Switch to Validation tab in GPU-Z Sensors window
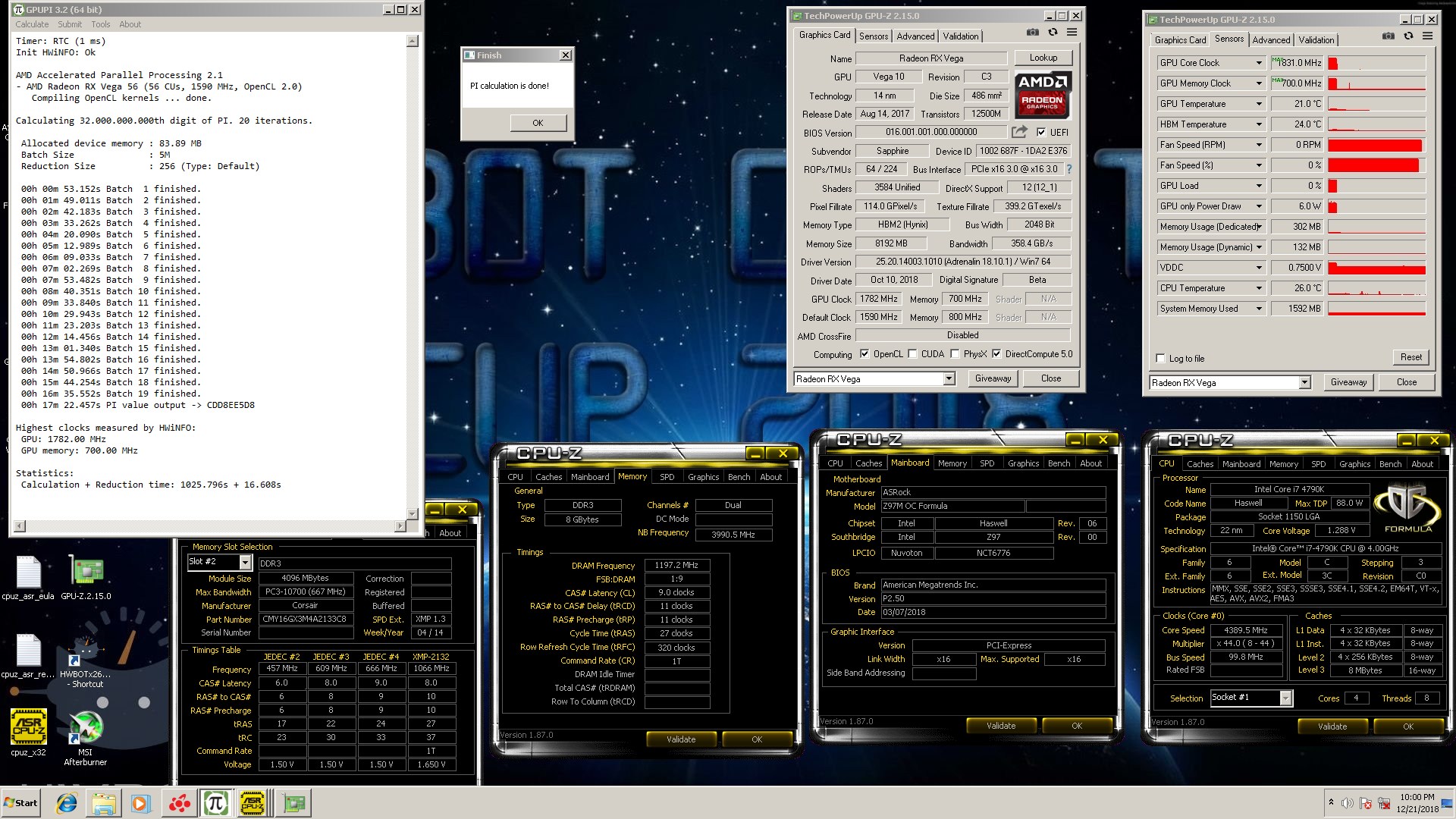Screen dimensions: 1456x819 click(1316, 40)
